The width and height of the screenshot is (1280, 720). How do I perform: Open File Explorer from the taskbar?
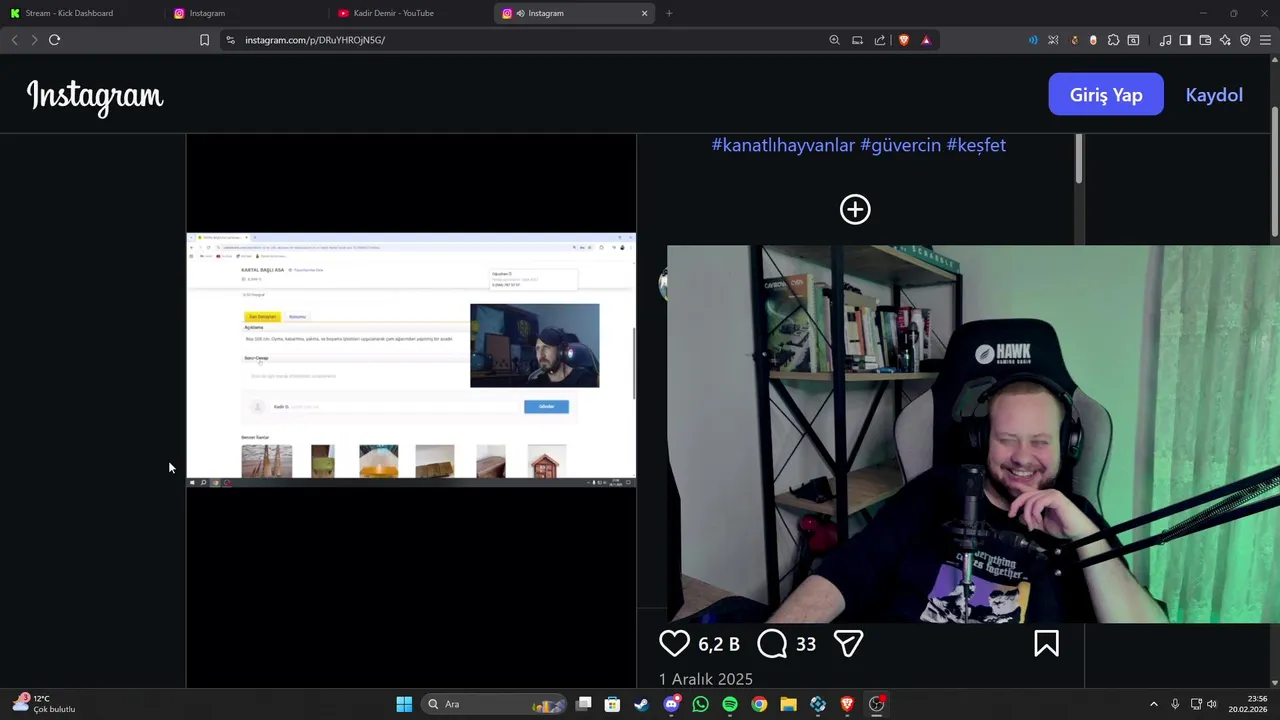tap(788, 704)
